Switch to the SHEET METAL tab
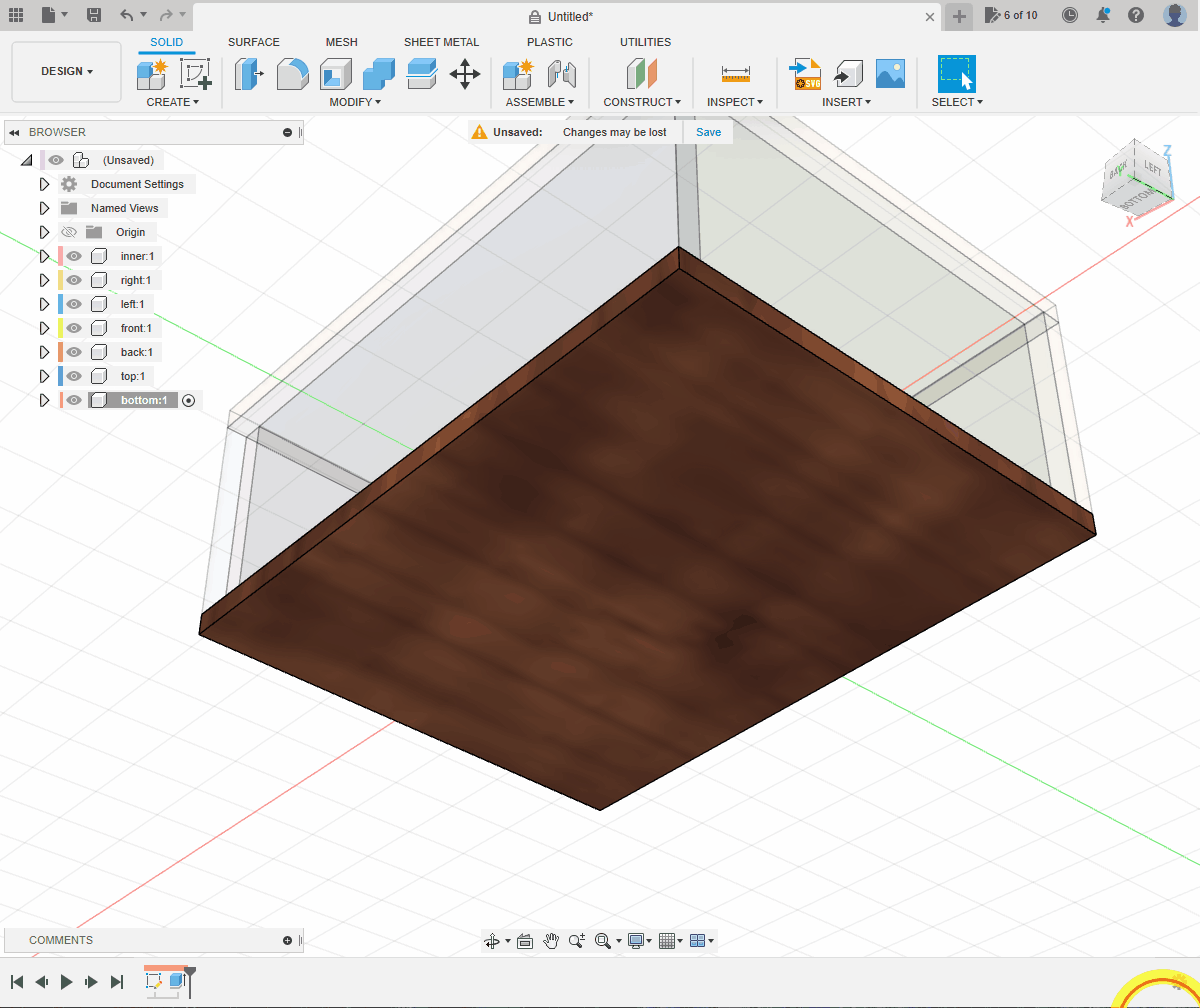 (x=441, y=42)
